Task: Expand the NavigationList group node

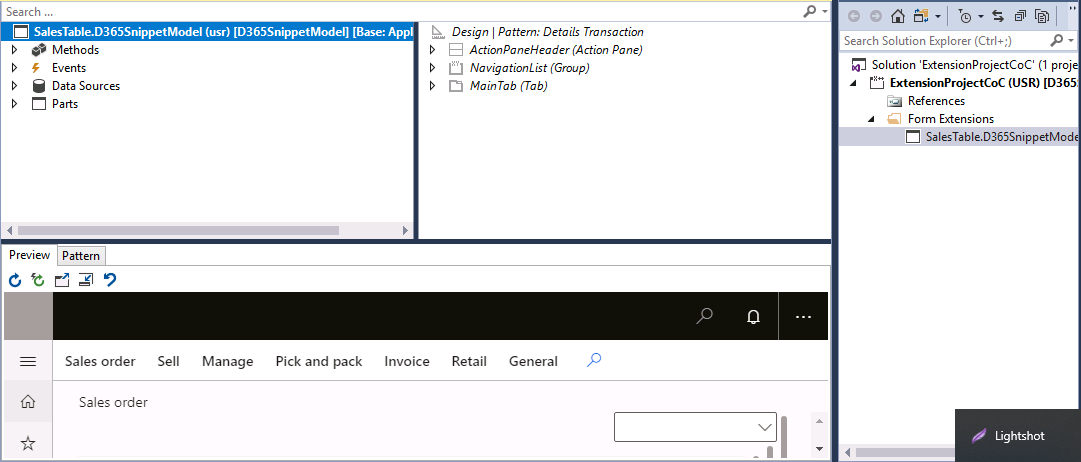Action: pos(433,68)
